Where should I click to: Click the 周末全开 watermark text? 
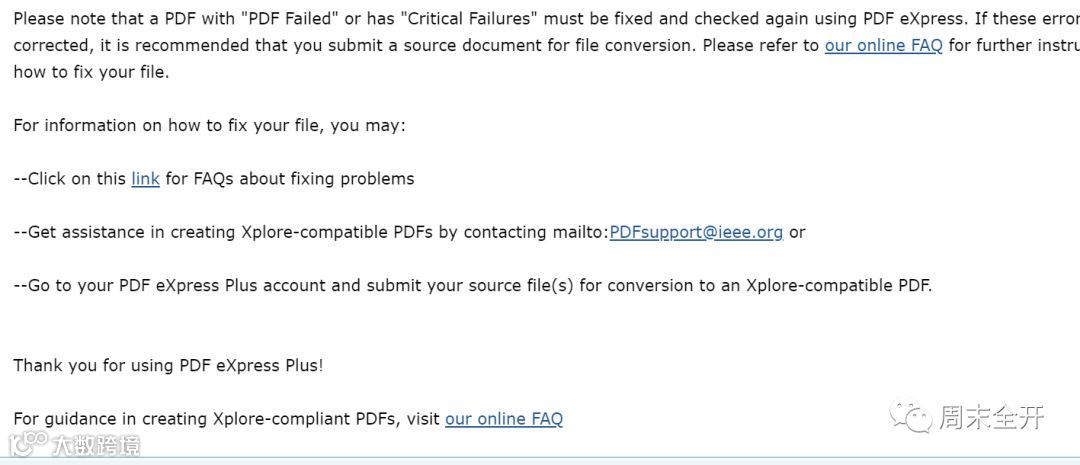pyautogui.click(x=990, y=417)
